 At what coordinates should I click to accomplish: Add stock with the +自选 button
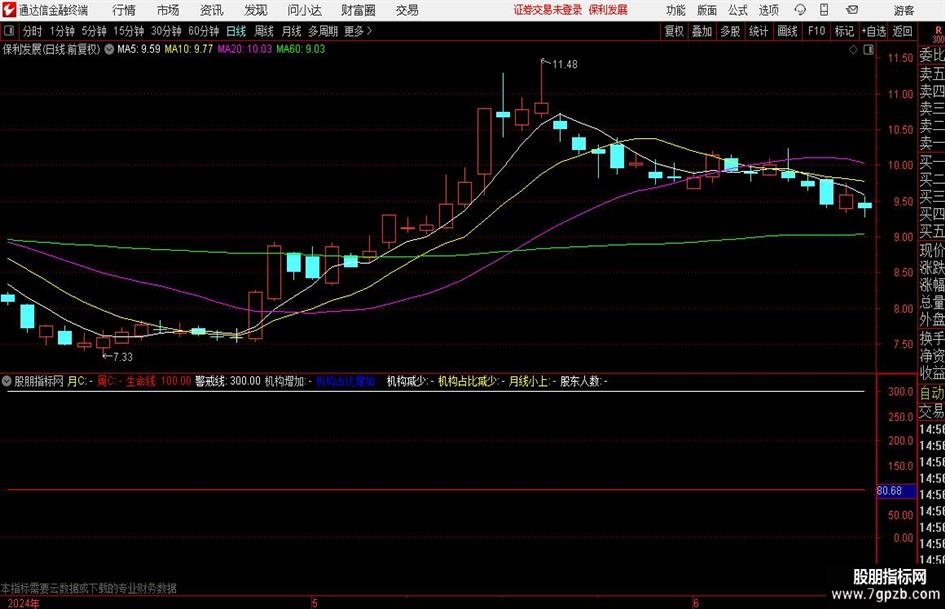[874, 31]
